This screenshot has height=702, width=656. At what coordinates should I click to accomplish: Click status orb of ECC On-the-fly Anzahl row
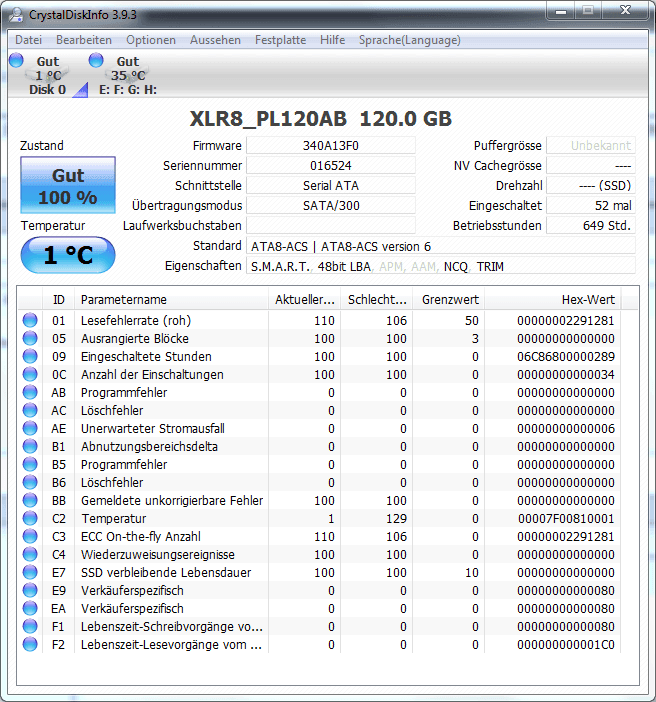[x=30, y=536]
